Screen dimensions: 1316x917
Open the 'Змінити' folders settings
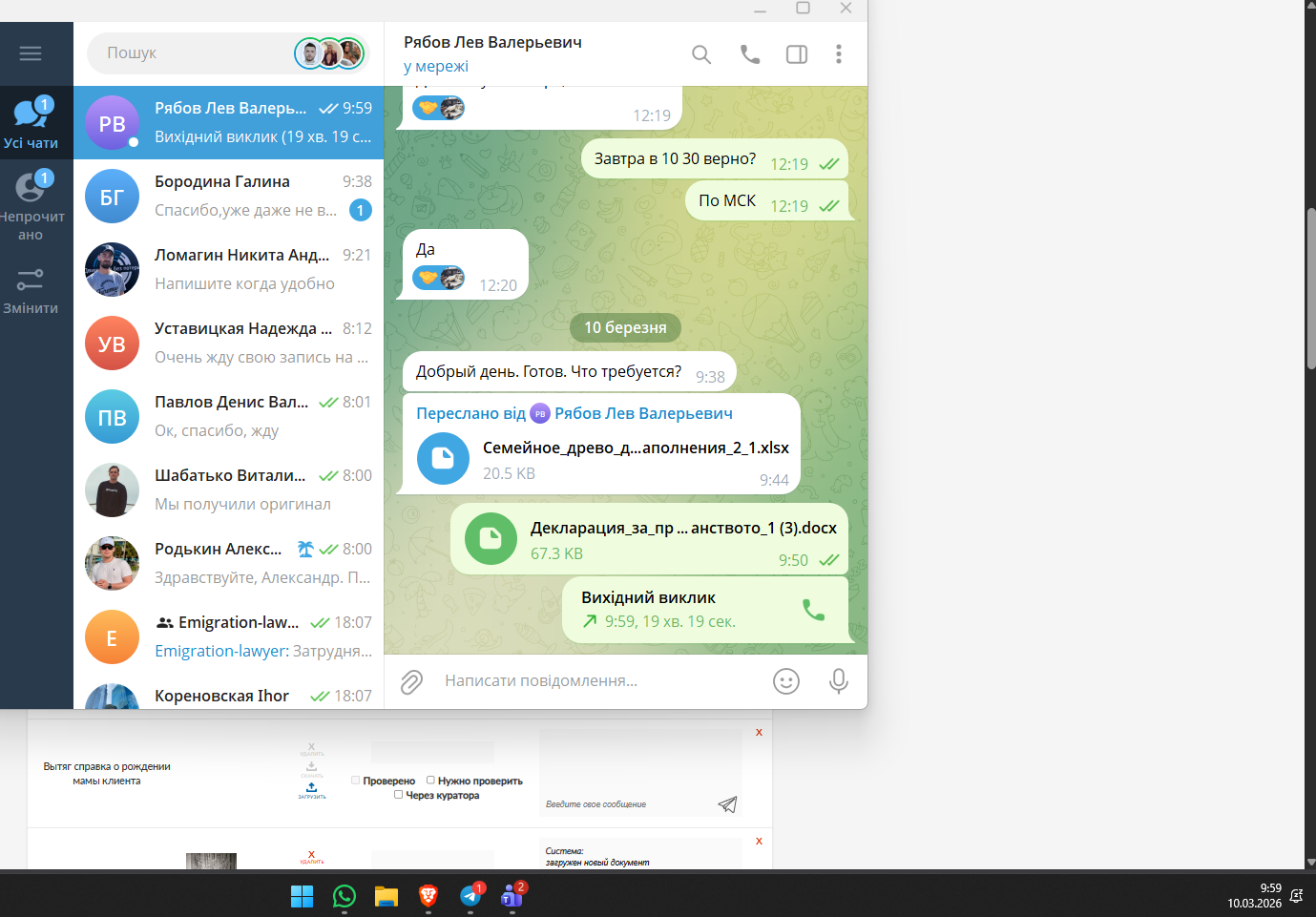[31, 291]
